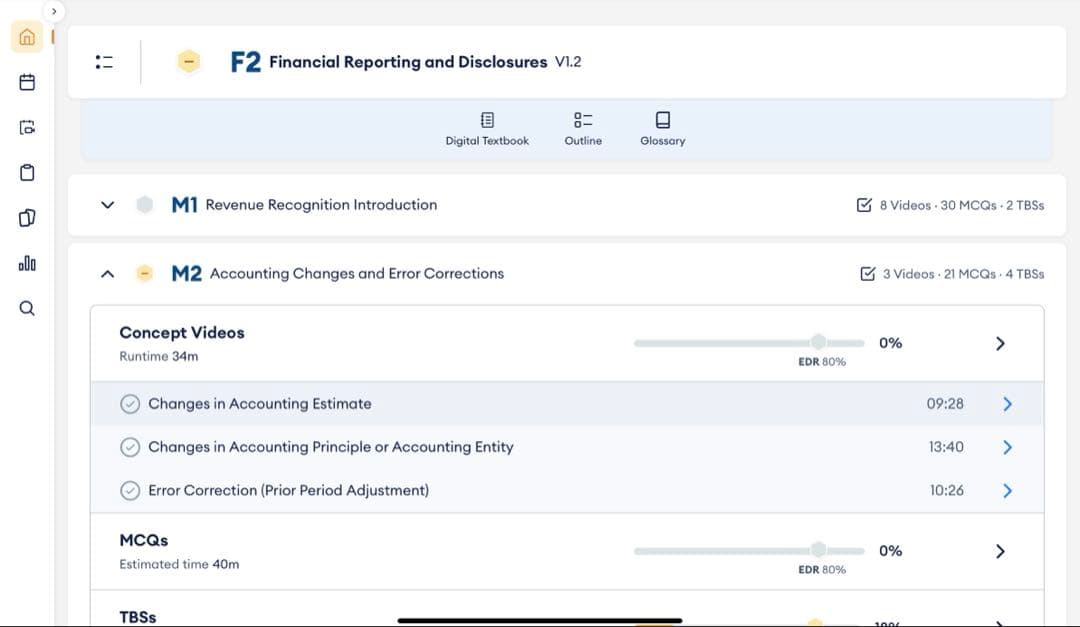Expand the sidebar with top arrow
The image size is (1080, 627).
54,11
